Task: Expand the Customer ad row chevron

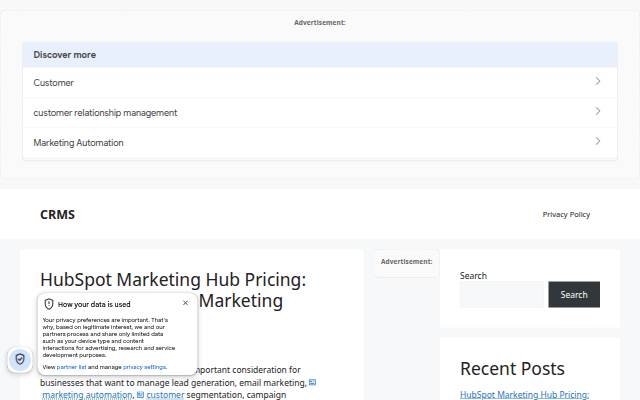Action: point(598,81)
